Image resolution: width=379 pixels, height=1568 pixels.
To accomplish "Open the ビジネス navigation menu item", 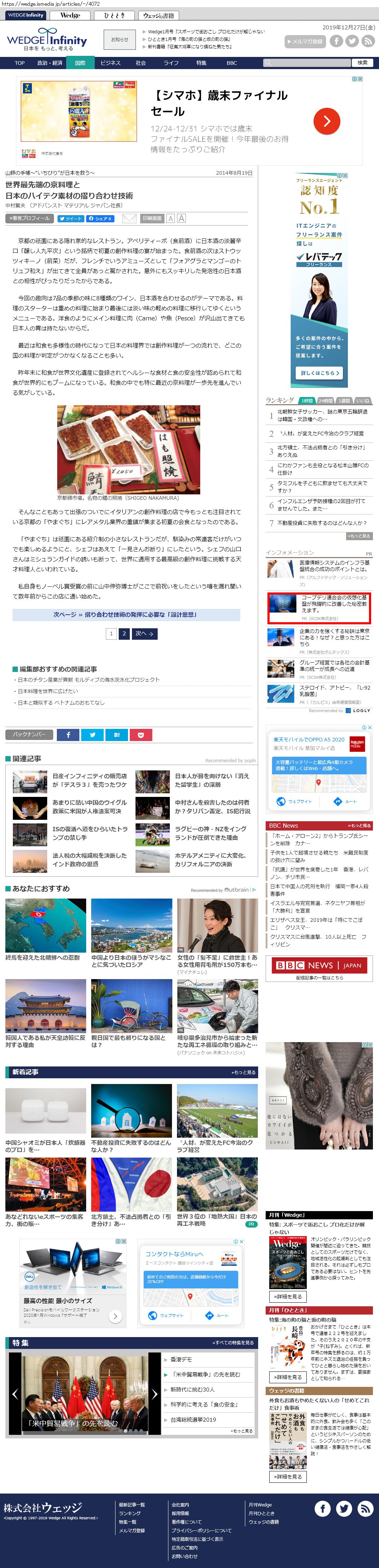I will pos(110,63).
